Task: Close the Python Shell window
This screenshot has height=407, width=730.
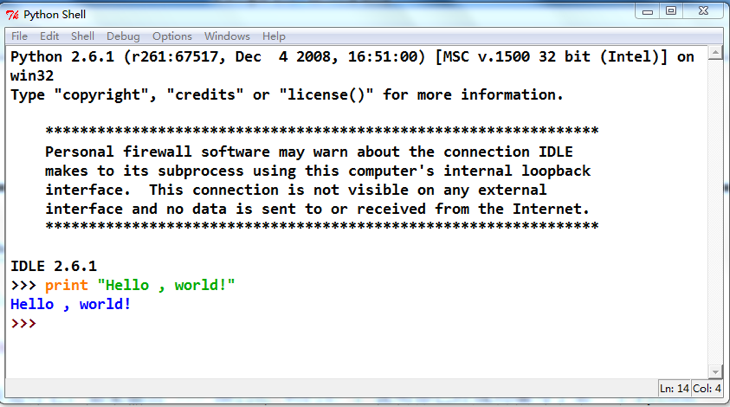Action: [703, 11]
